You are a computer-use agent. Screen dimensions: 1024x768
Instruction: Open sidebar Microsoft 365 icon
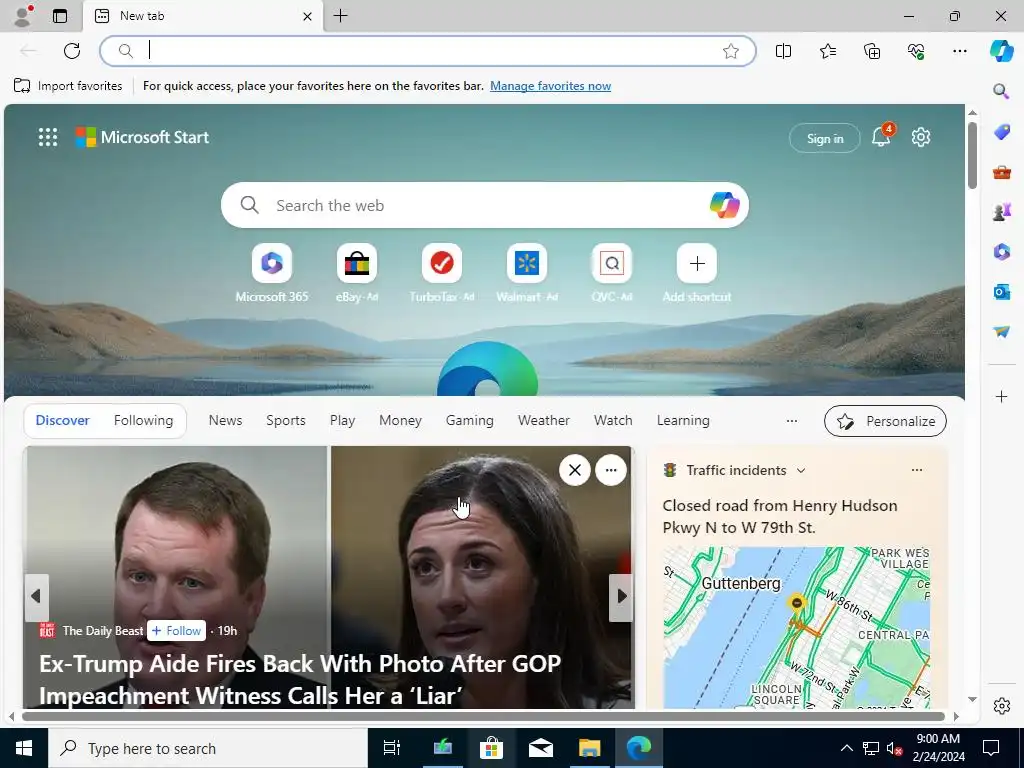[x=1001, y=251]
